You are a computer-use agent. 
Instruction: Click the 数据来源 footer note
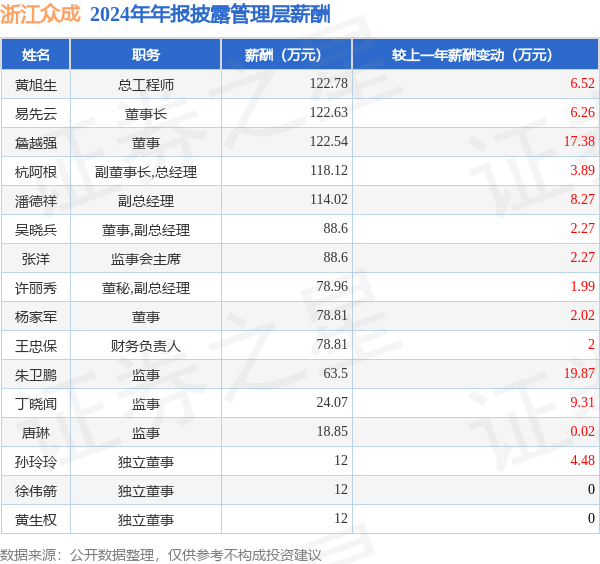(x=161, y=555)
